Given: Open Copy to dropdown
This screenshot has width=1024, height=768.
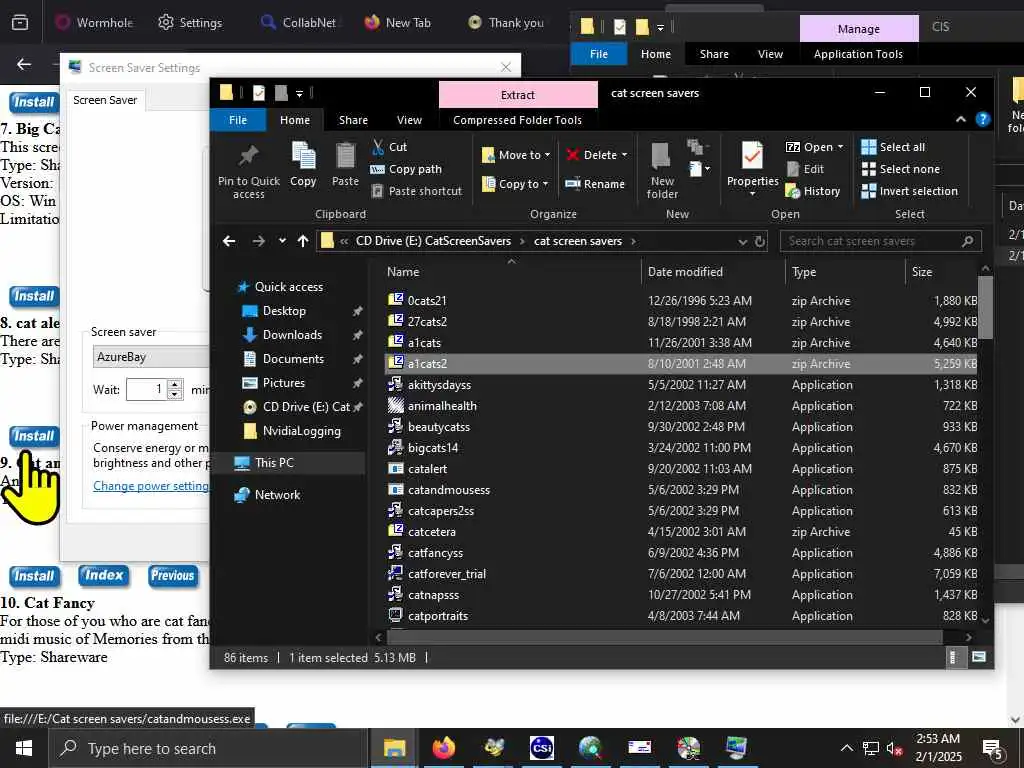Looking at the screenshot, I should [x=515, y=184].
